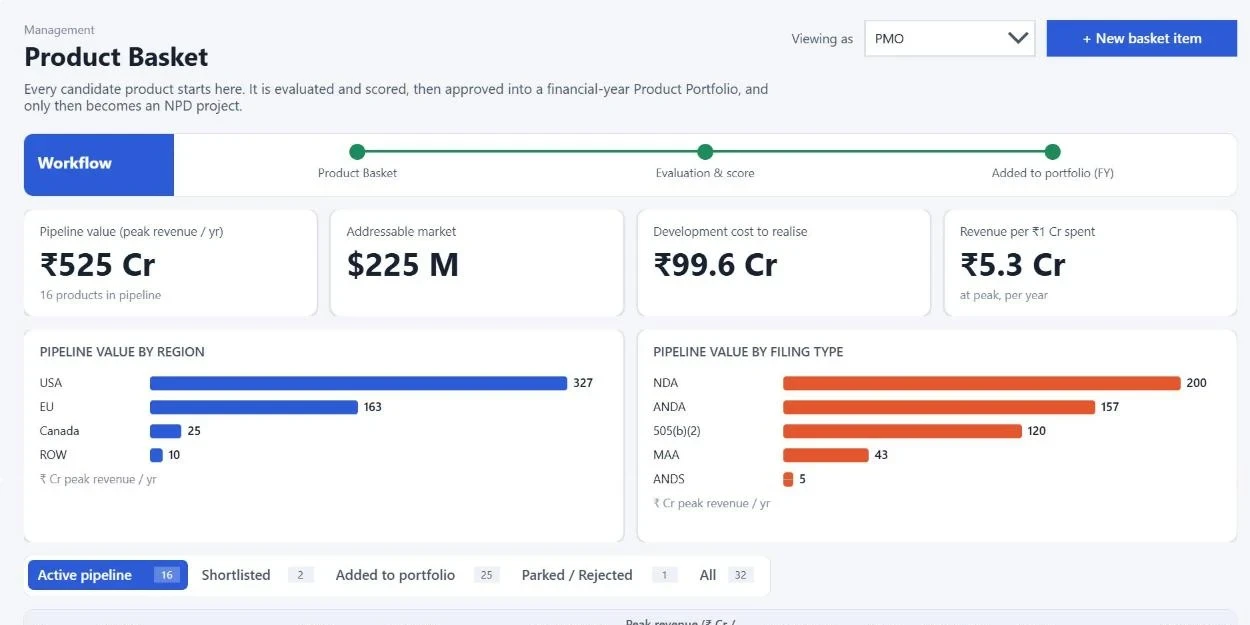Click the MAA bar in filing type chart
The image size is (1250, 625).
826,455
